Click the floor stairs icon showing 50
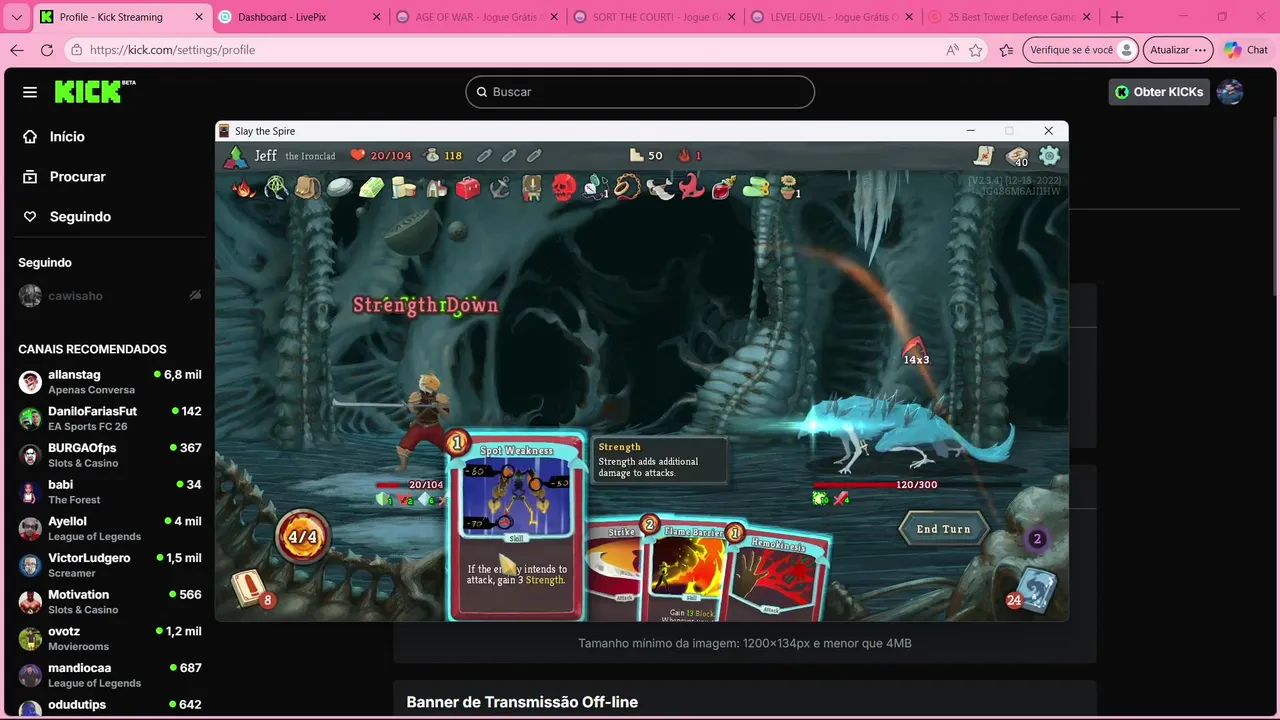Image resolution: width=1280 pixels, height=720 pixels. click(x=646, y=155)
